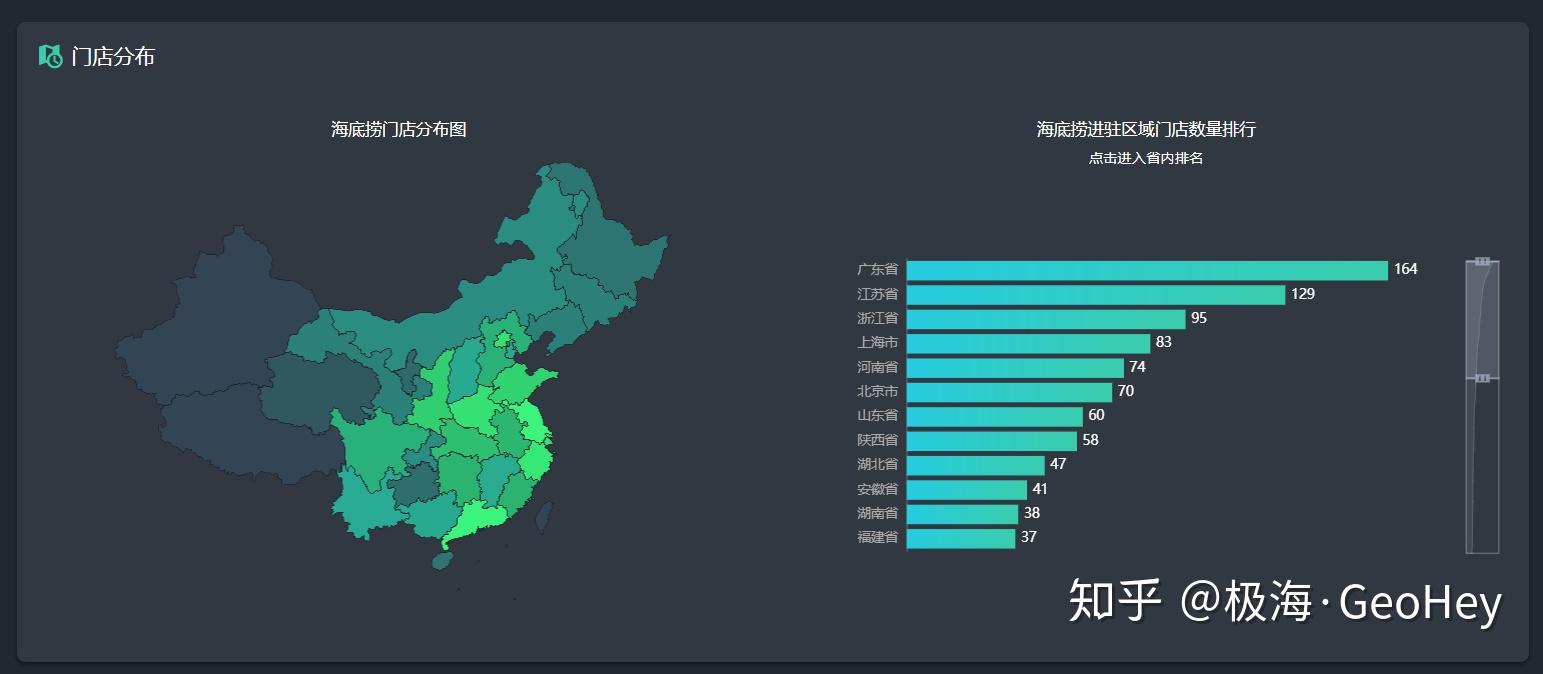Image resolution: width=1543 pixels, height=674 pixels.
Task: Click the 河南省 axis label
Action: [x=877, y=367]
